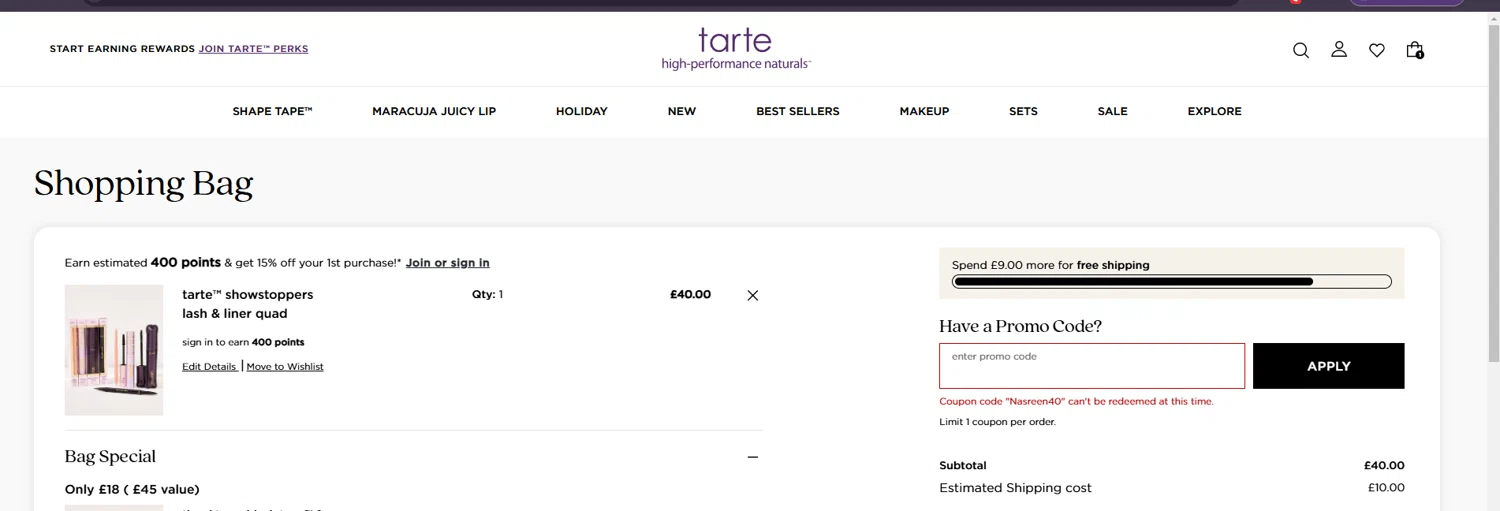The width and height of the screenshot is (1500, 511).
Task: Open MAKEUP menu
Action: 924,111
